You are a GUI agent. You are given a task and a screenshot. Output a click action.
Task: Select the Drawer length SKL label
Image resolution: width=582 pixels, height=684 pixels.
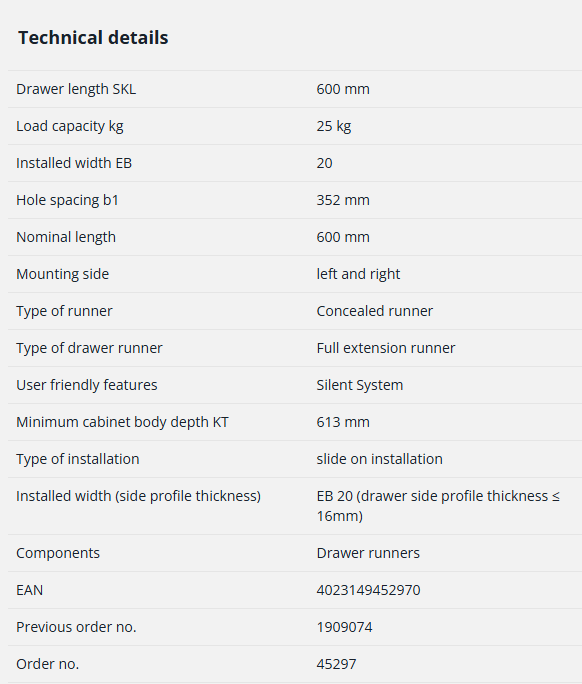[76, 89]
